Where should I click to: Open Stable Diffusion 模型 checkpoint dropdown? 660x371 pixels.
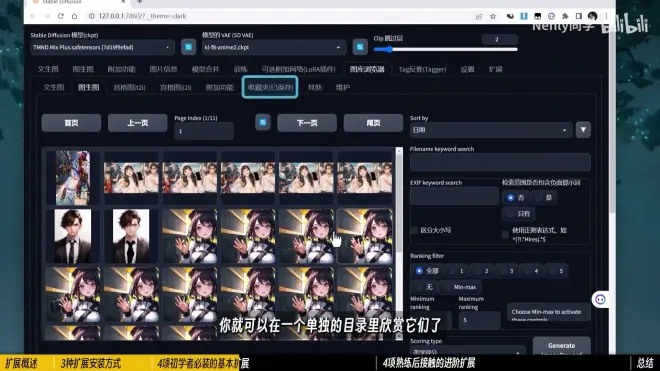[x=102, y=47]
